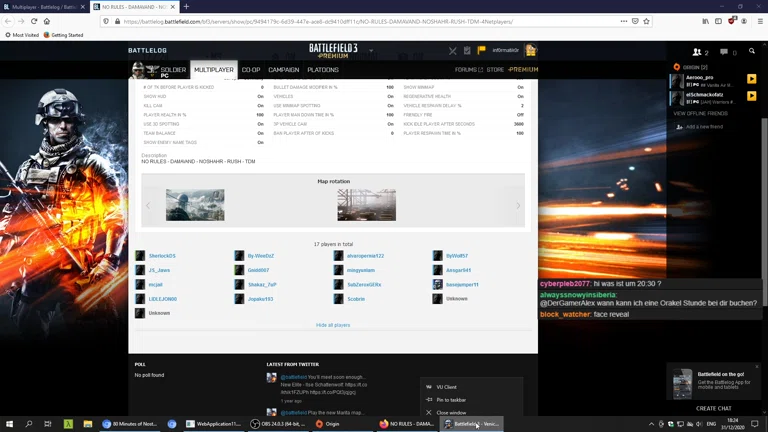Viewport: 768px width, 432px height.
Task: Open the Battlefield 3 game selector dropdown
Action: click(371, 50)
